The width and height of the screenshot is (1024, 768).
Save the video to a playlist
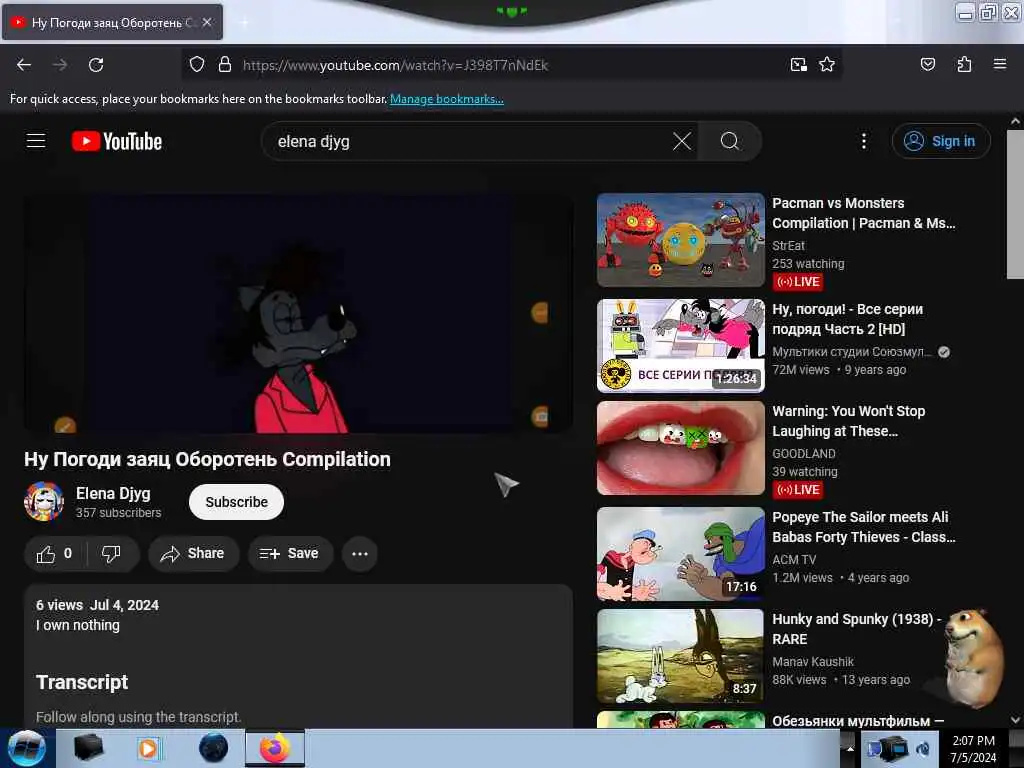(290, 554)
